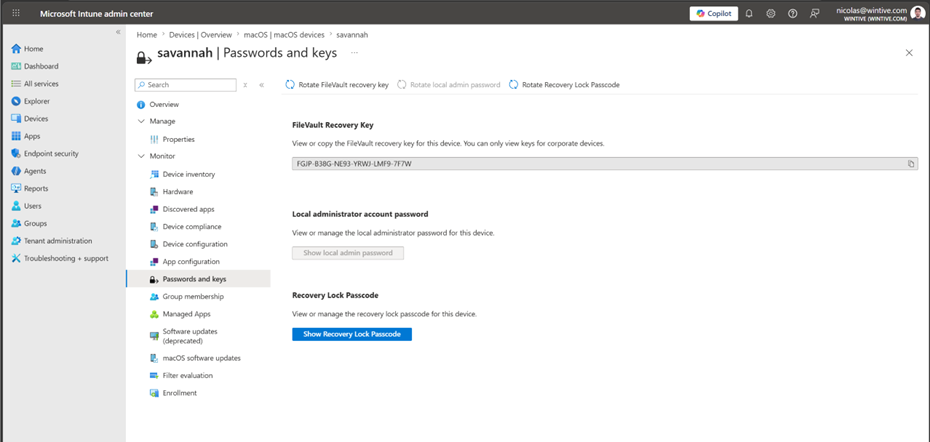Click Rotate FileVault recovery key
The image size is (930, 442).
click(337, 85)
